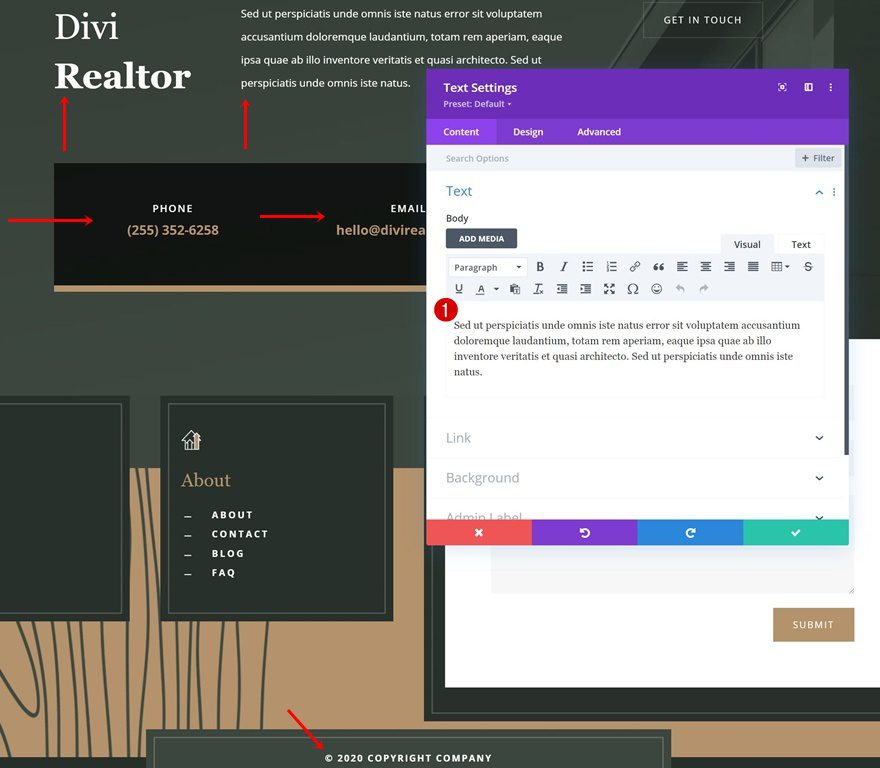Image resolution: width=880 pixels, height=768 pixels.
Task: Open the text color picker dropdown
Action: tap(494, 289)
